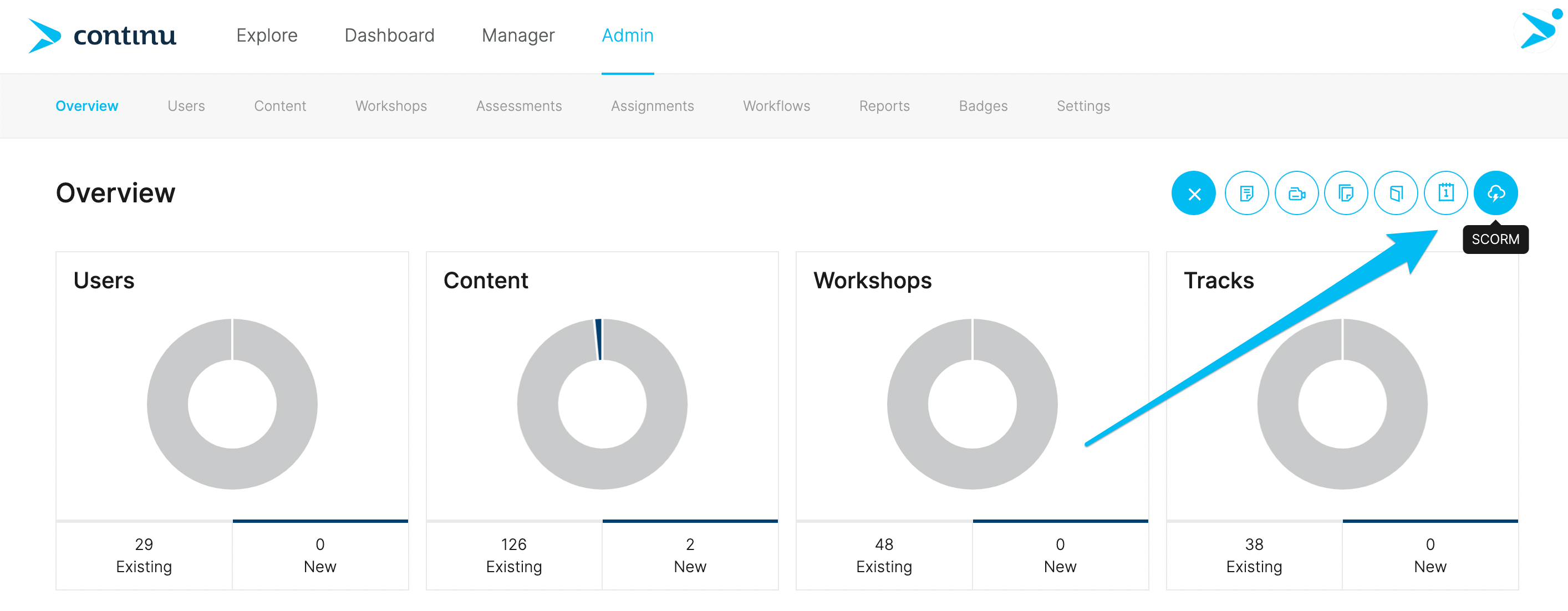
Task: Click the Continu logo
Action: coord(102,35)
